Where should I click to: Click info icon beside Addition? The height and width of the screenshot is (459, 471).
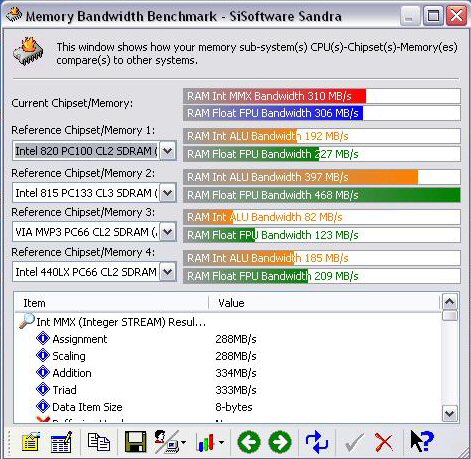pyautogui.click(x=43, y=372)
